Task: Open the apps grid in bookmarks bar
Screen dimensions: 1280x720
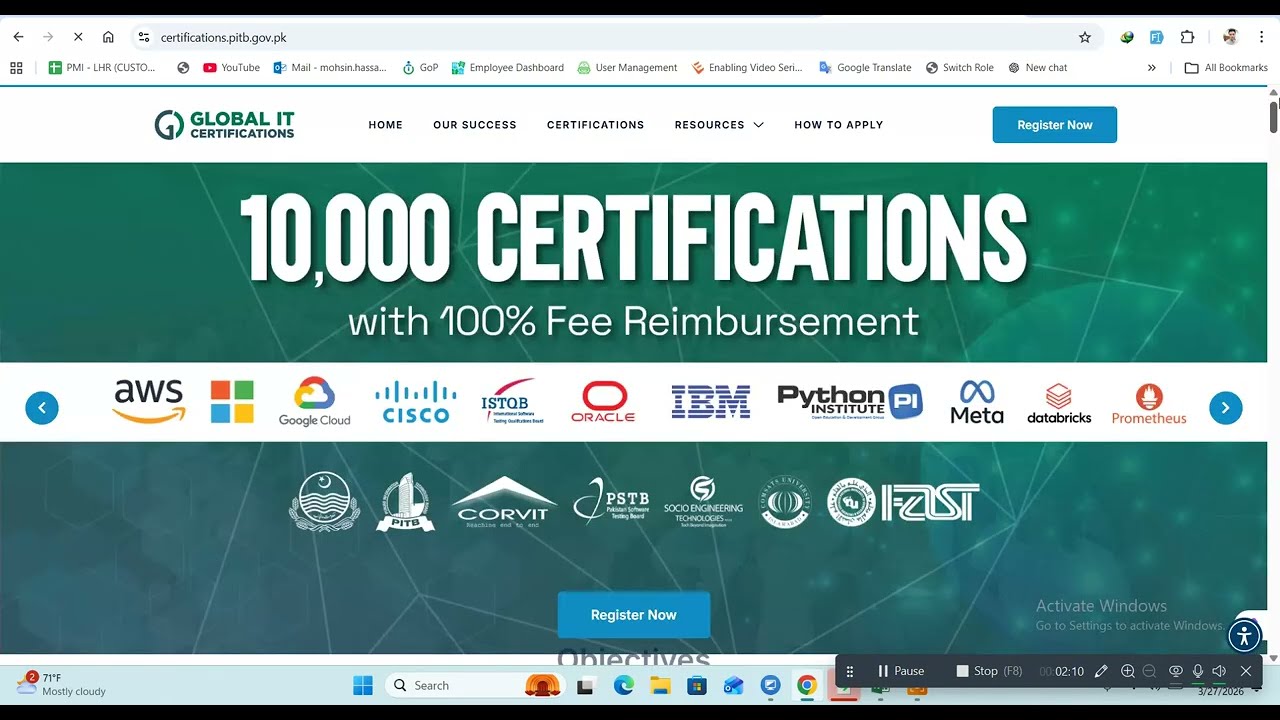Action: pyautogui.click(x=16, y=68)
